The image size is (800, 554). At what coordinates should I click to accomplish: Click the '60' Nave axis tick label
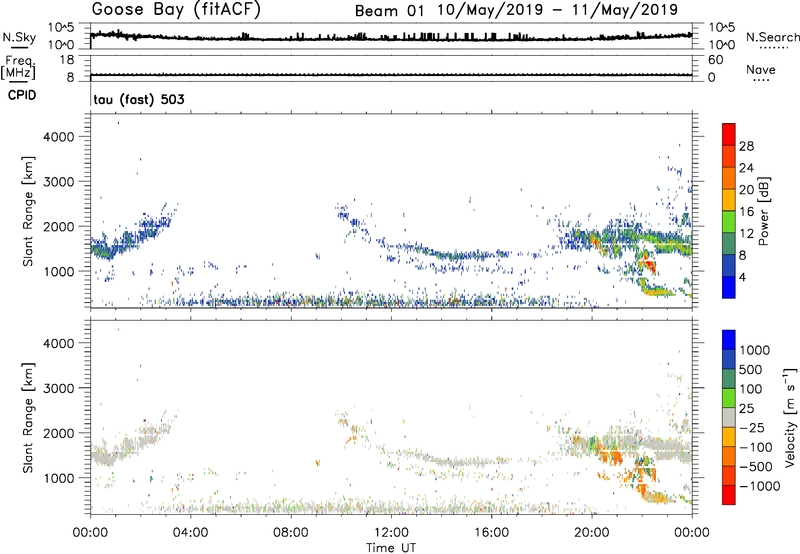coord(716,60)
